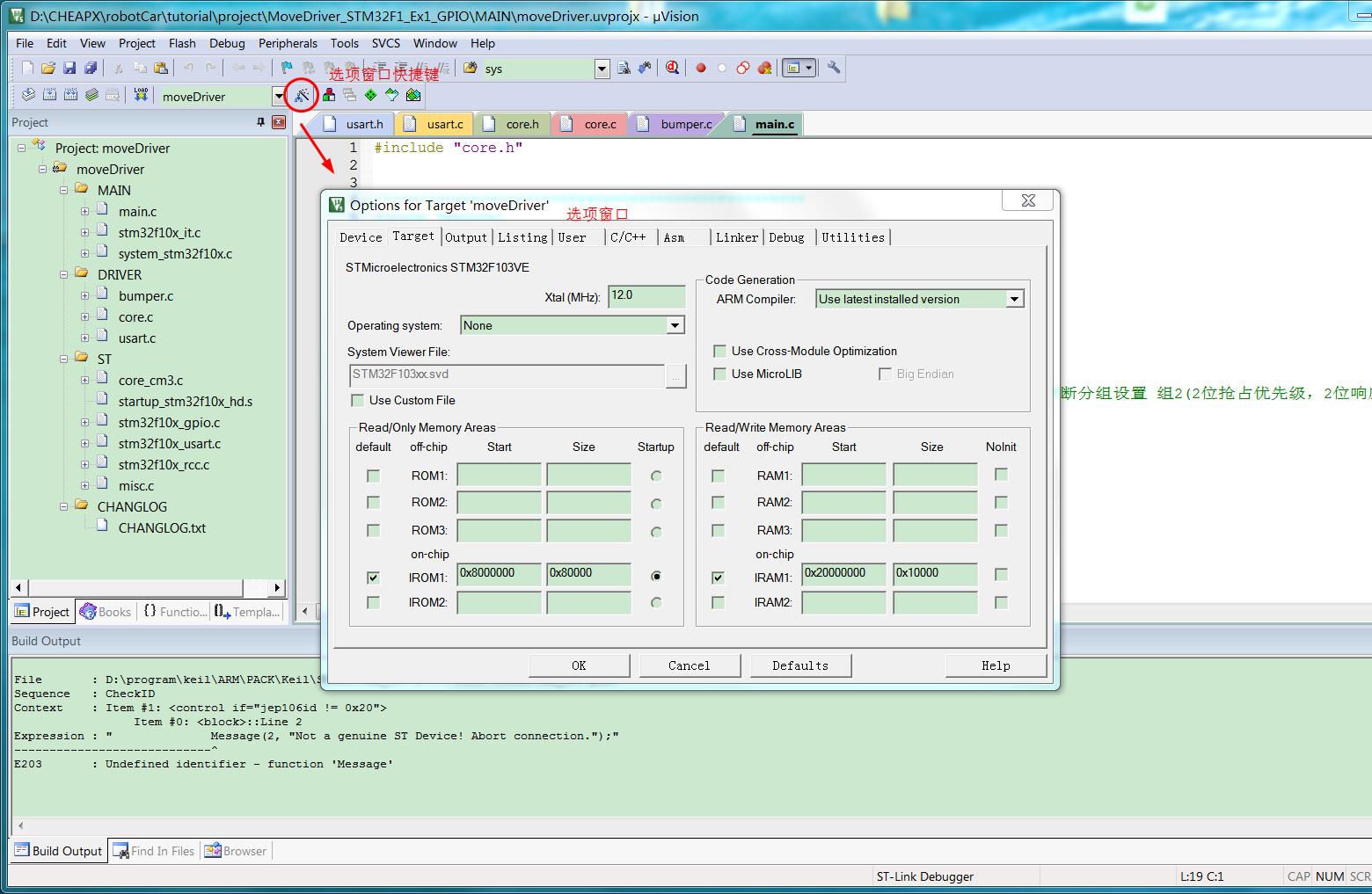Click the Insert Breakpoint red dot icon
Viewport: 1372px width, 894px height.
pyautogui.click(x=701, y=68)
